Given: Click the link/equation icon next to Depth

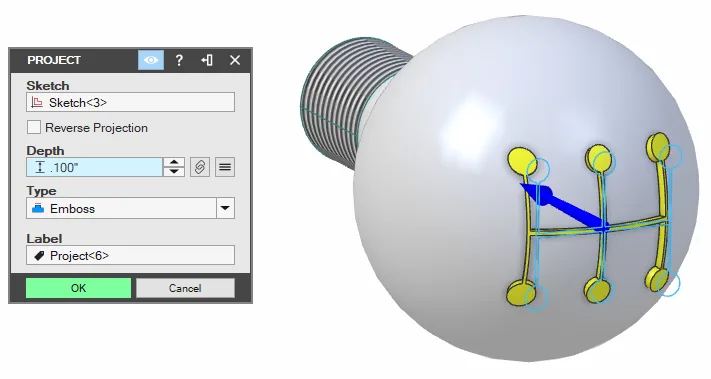Looking at the screenshot, I should (x=200, y=167).
